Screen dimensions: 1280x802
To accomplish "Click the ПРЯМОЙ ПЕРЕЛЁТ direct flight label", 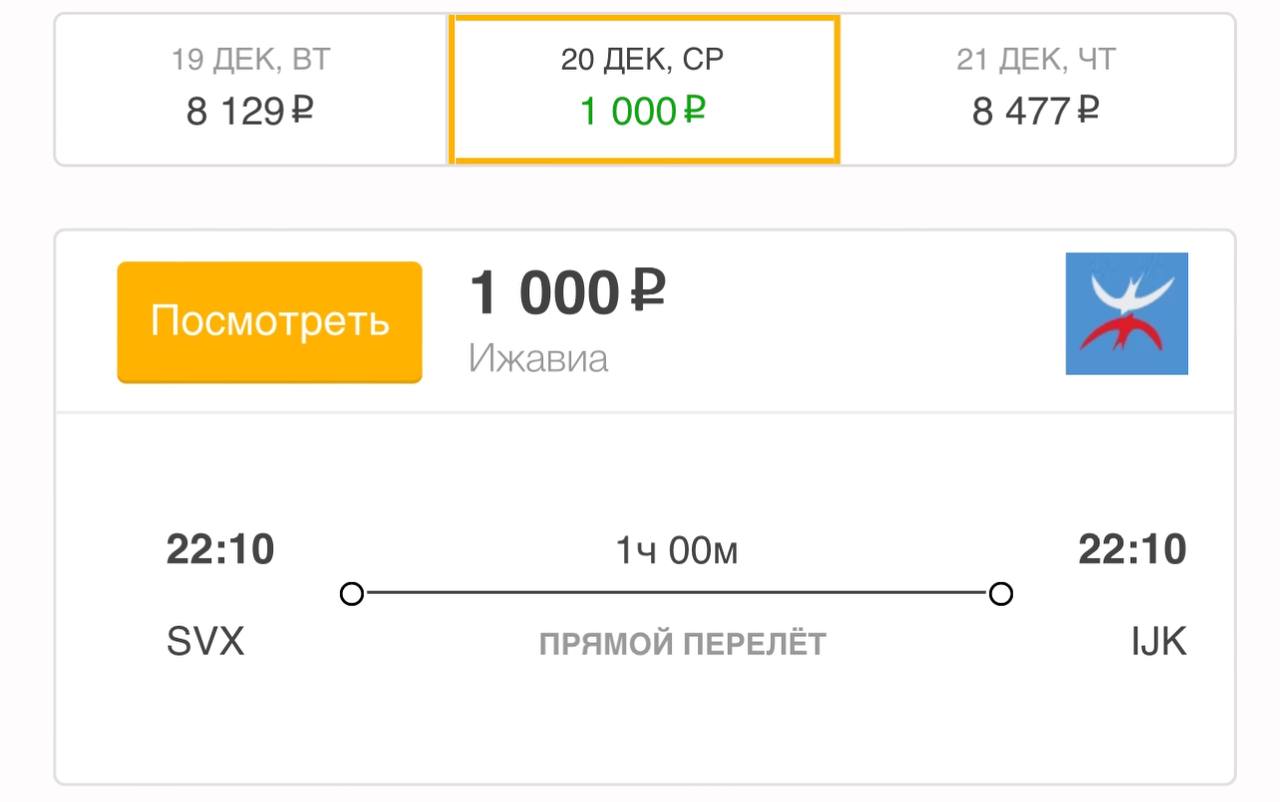I will (x=683, y=643).
